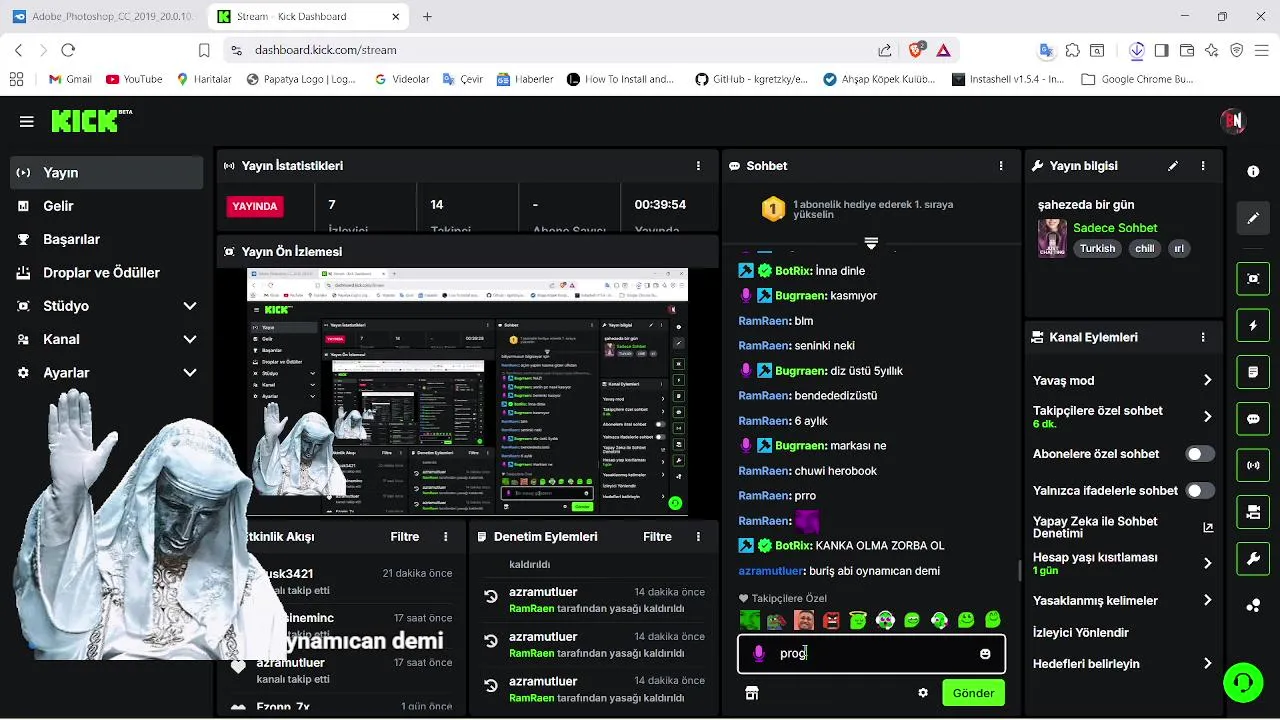Select Yayın in the left sidebar
The width and height of the screenshot is (1280, 720).
click(107, 173)
